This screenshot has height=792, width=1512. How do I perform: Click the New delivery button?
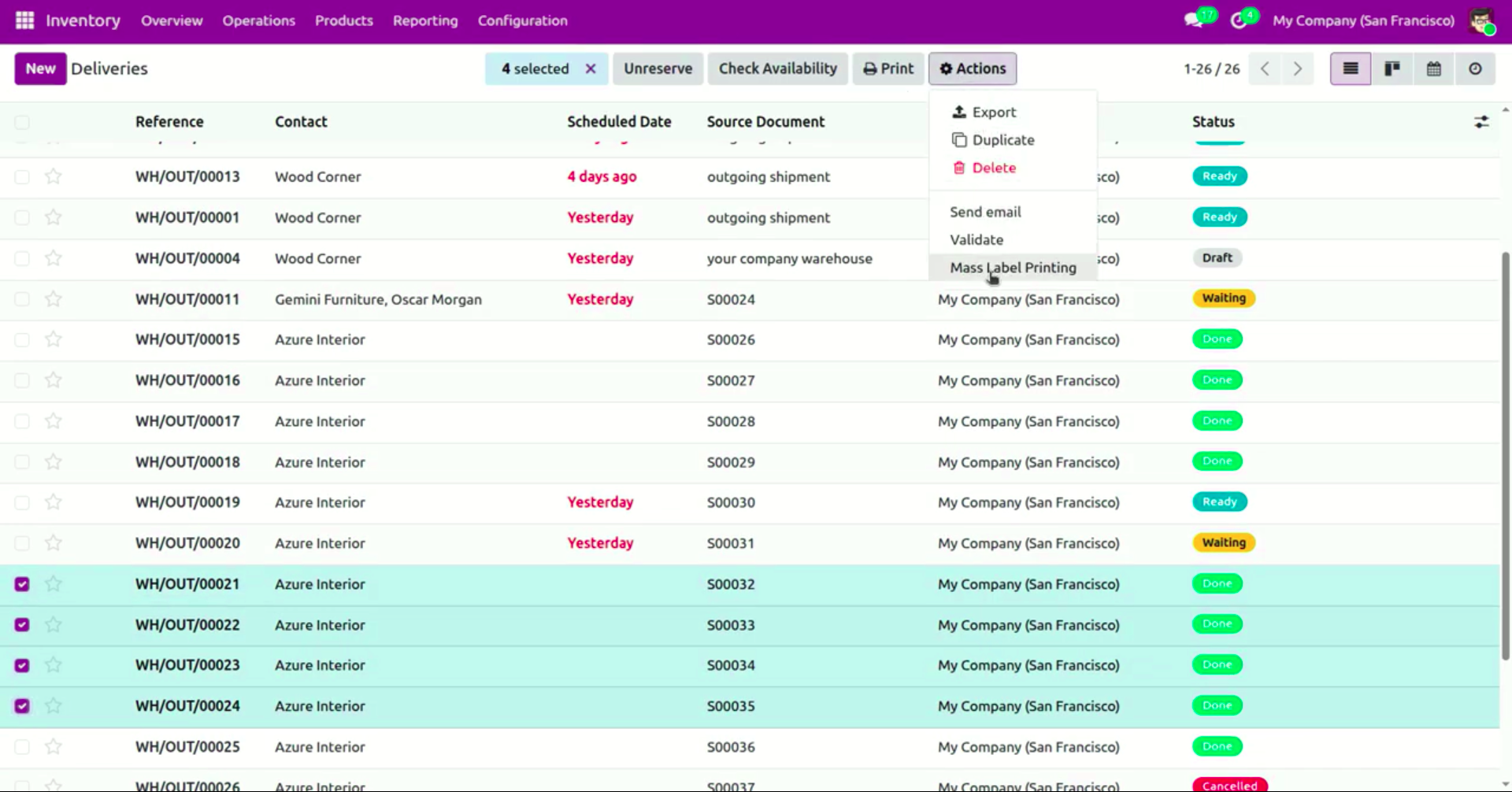tap(40, 68)
